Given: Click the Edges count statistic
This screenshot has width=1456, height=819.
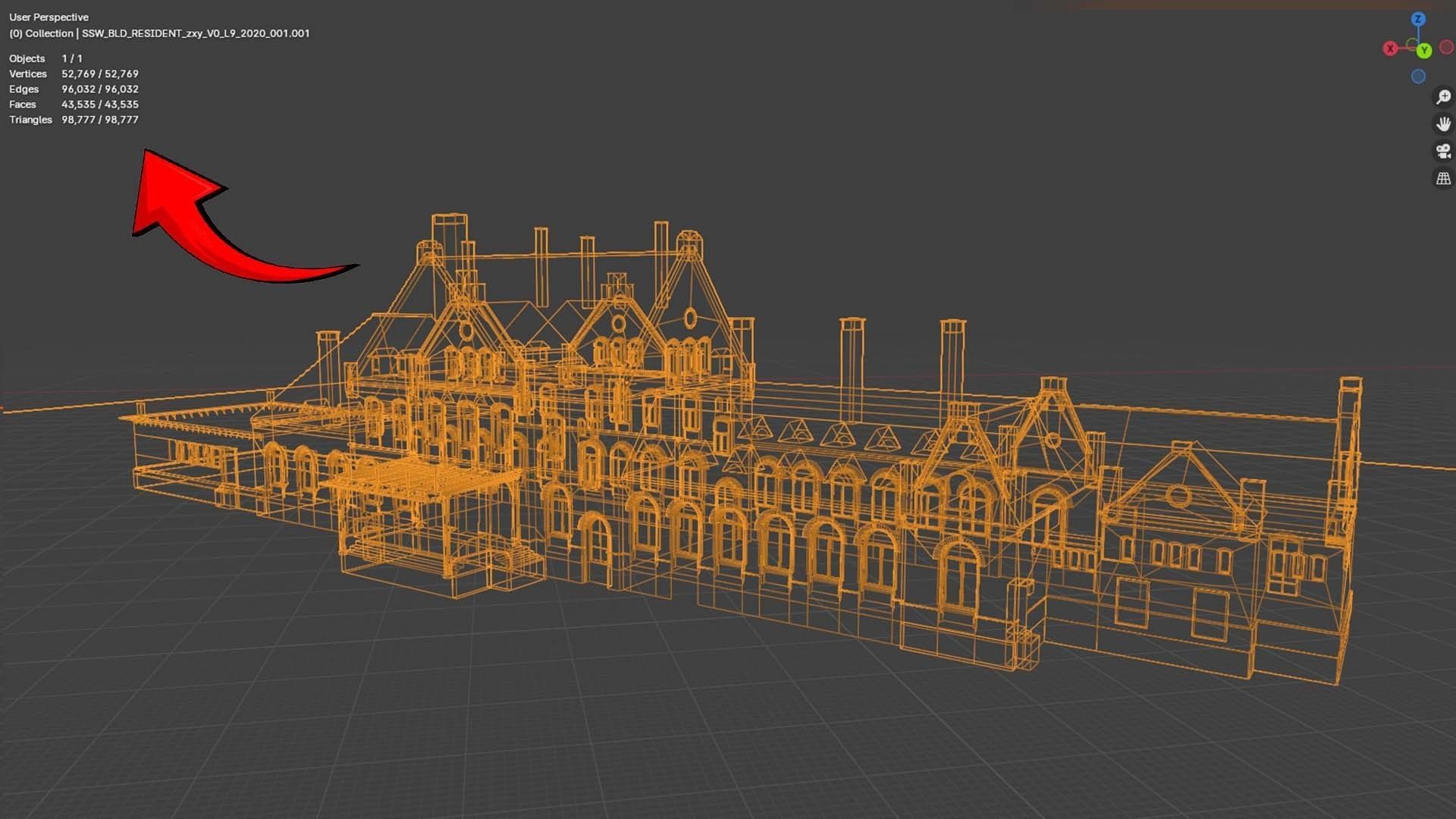Looking at the screenshot, I should pyautogui.click(x=99, y=89).
